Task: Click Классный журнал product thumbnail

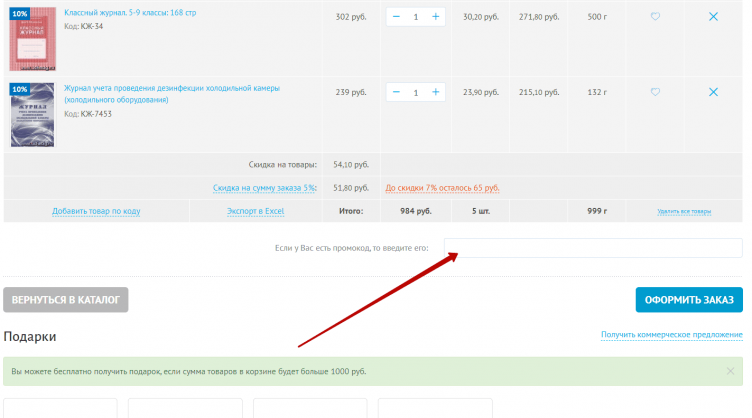Action: (x=32, y=38)
